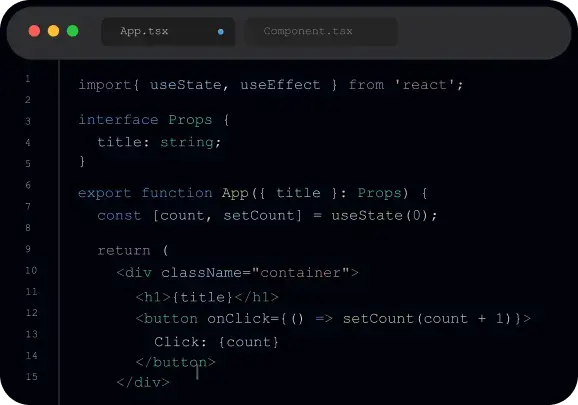Screen dimensions: 578x405
Task: Click 'setCount]' in the const declaration
Action: (262, 216)
